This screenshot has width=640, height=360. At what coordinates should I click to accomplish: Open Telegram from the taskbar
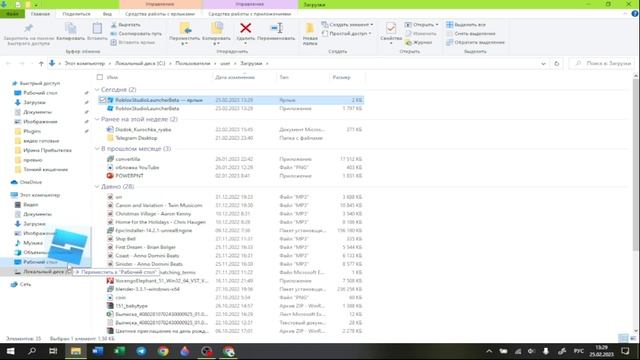(141, 351)
